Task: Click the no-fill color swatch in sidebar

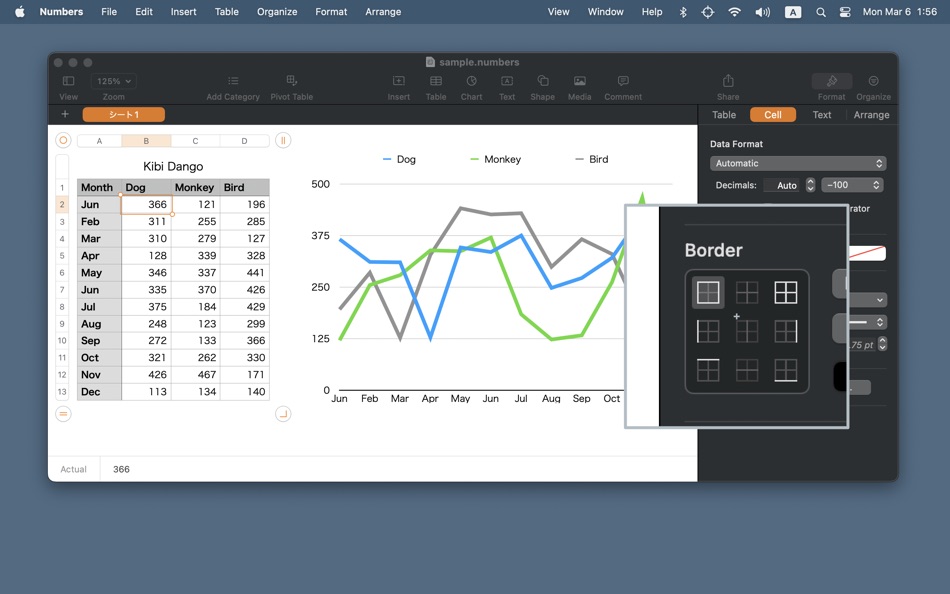Action: click(867, 253)
